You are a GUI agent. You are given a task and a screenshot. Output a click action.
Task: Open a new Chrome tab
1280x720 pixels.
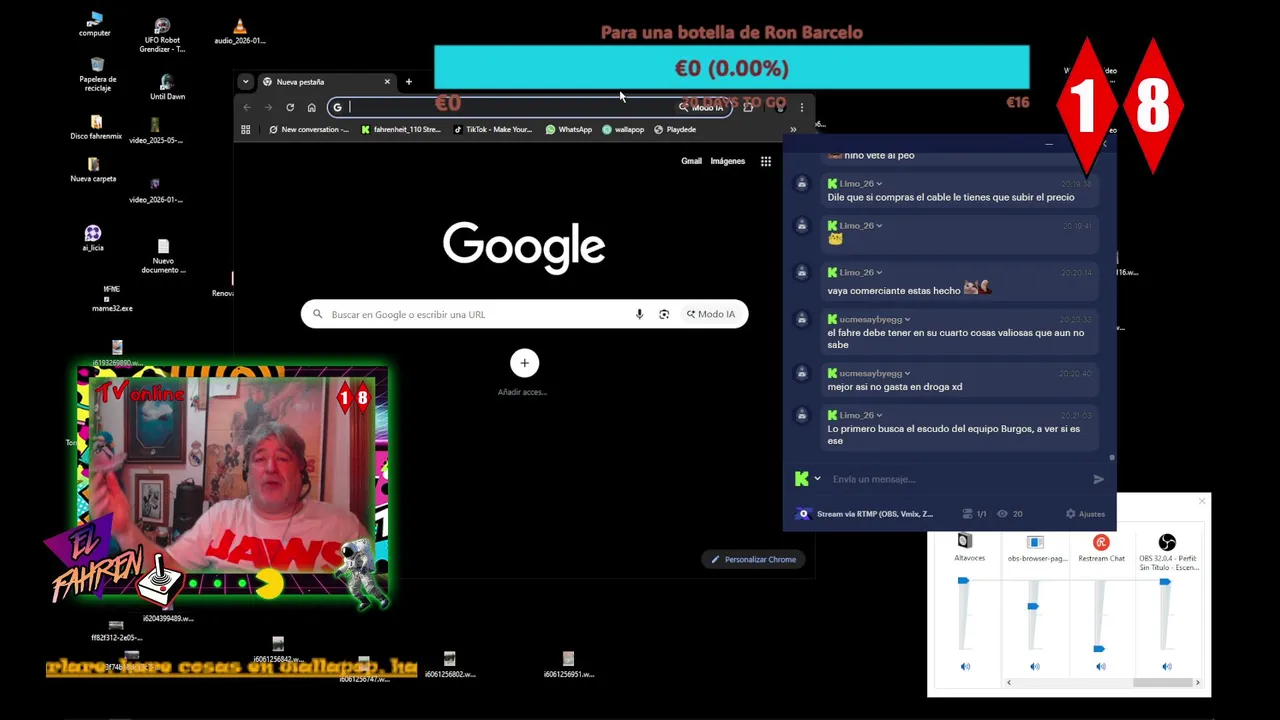[408, 81]
